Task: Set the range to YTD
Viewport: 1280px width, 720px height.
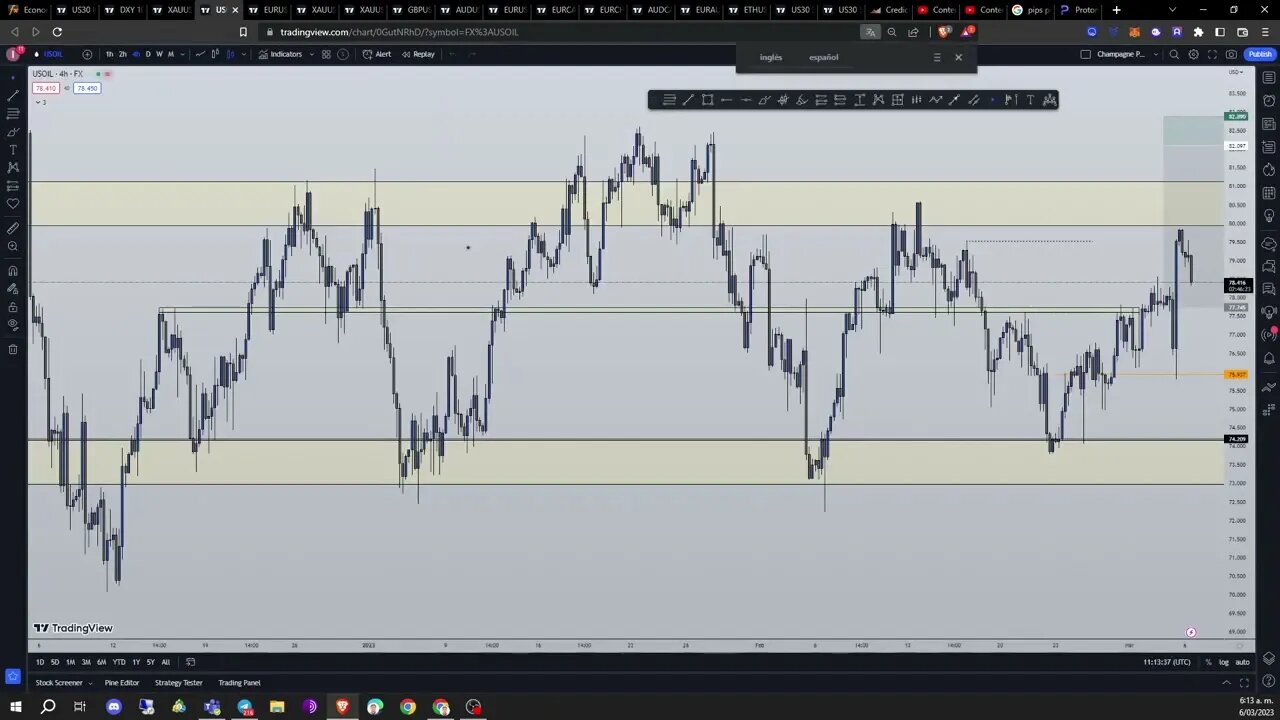Action: [119, 662]
